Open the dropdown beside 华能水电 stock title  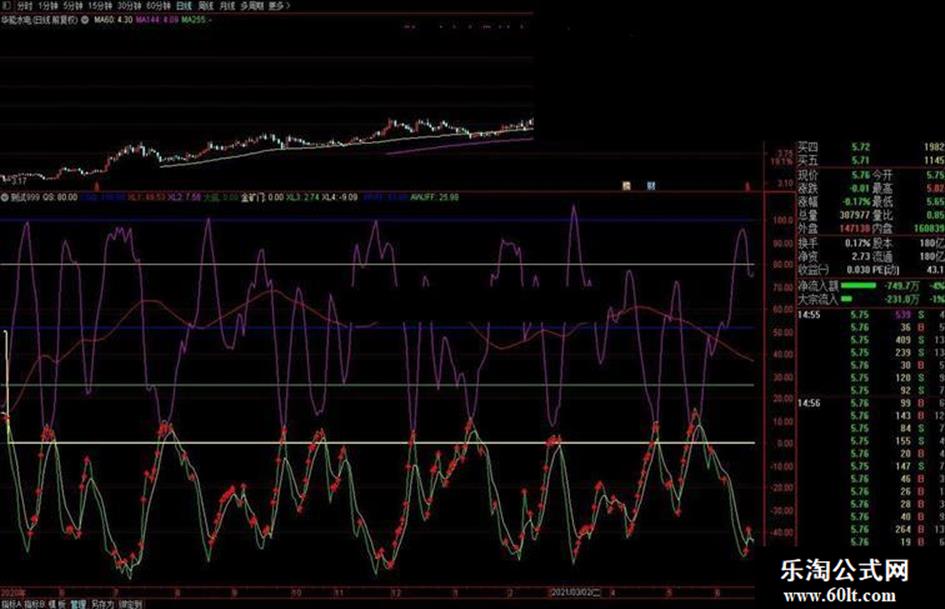pos(85,20)
